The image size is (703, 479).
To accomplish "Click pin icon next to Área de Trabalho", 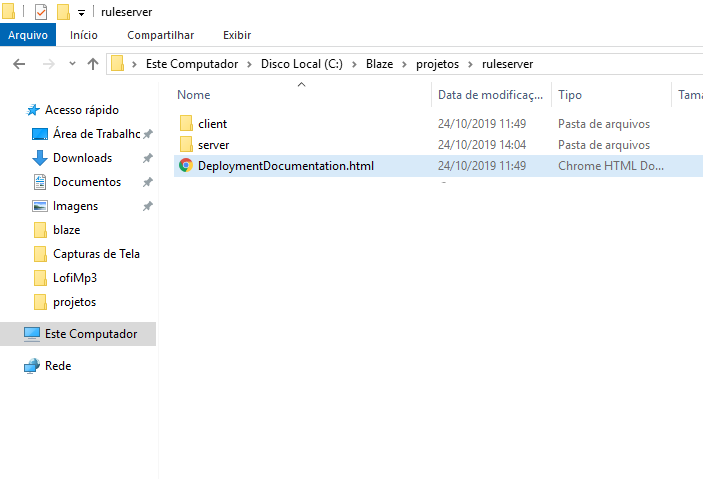I will [x=148, y=134].
